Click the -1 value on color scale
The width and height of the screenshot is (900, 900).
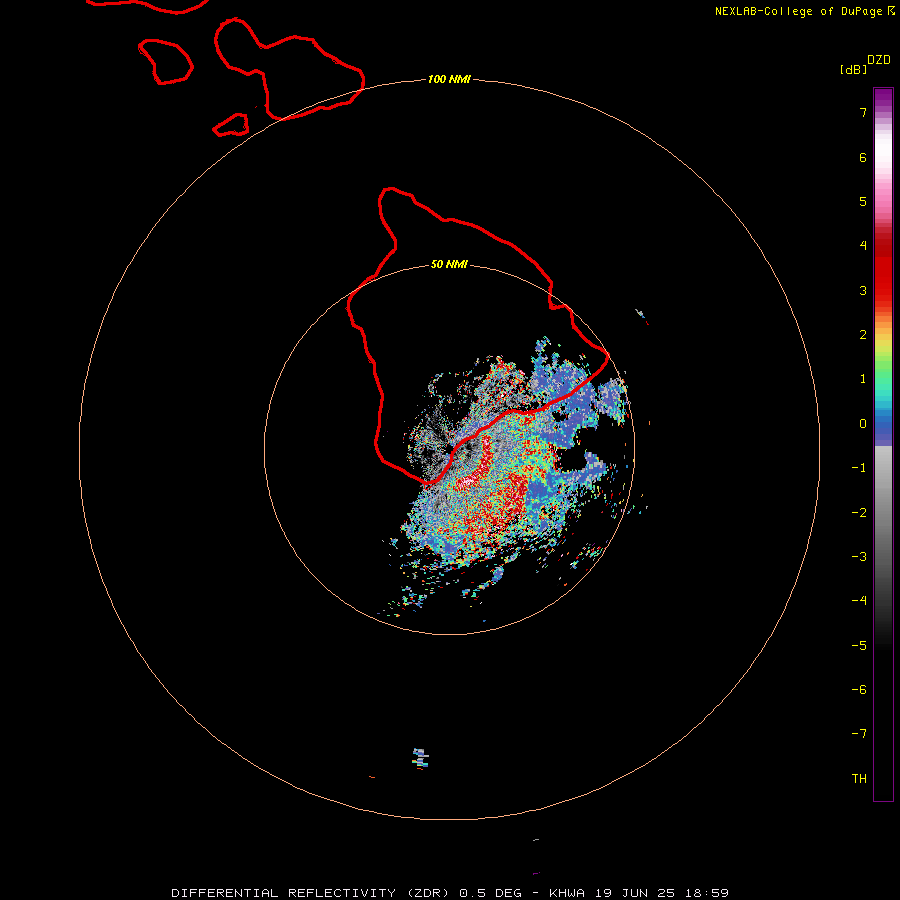tap(859, 468)
